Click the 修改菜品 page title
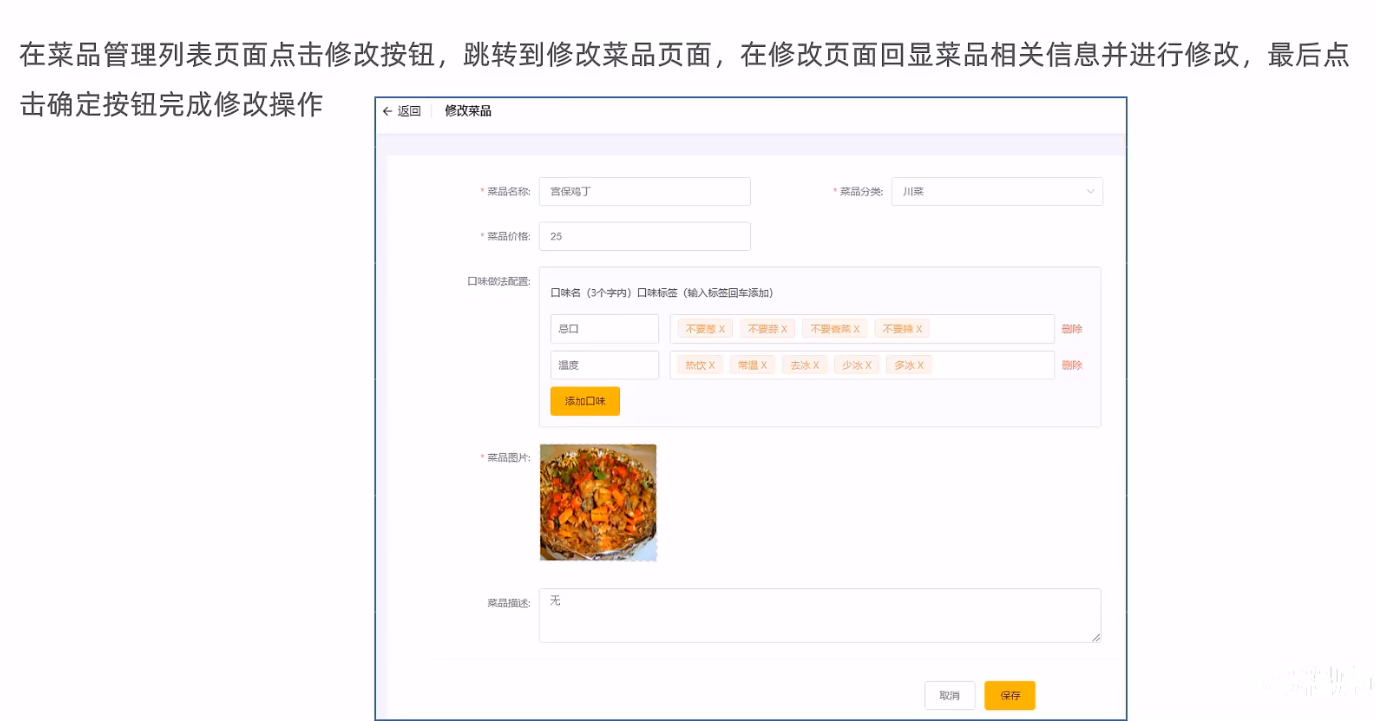Screen dimensions: 1375x721 [468, 111]
